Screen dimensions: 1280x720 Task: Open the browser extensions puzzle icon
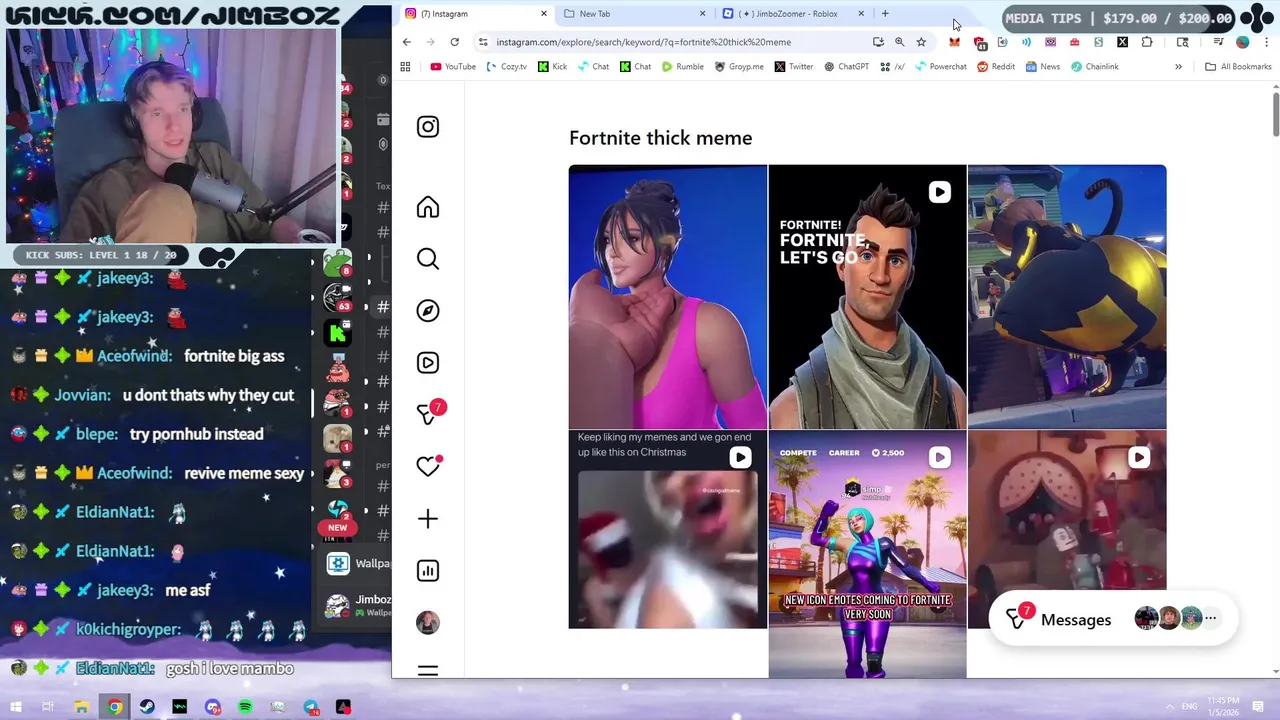(x=1147, y=42)
